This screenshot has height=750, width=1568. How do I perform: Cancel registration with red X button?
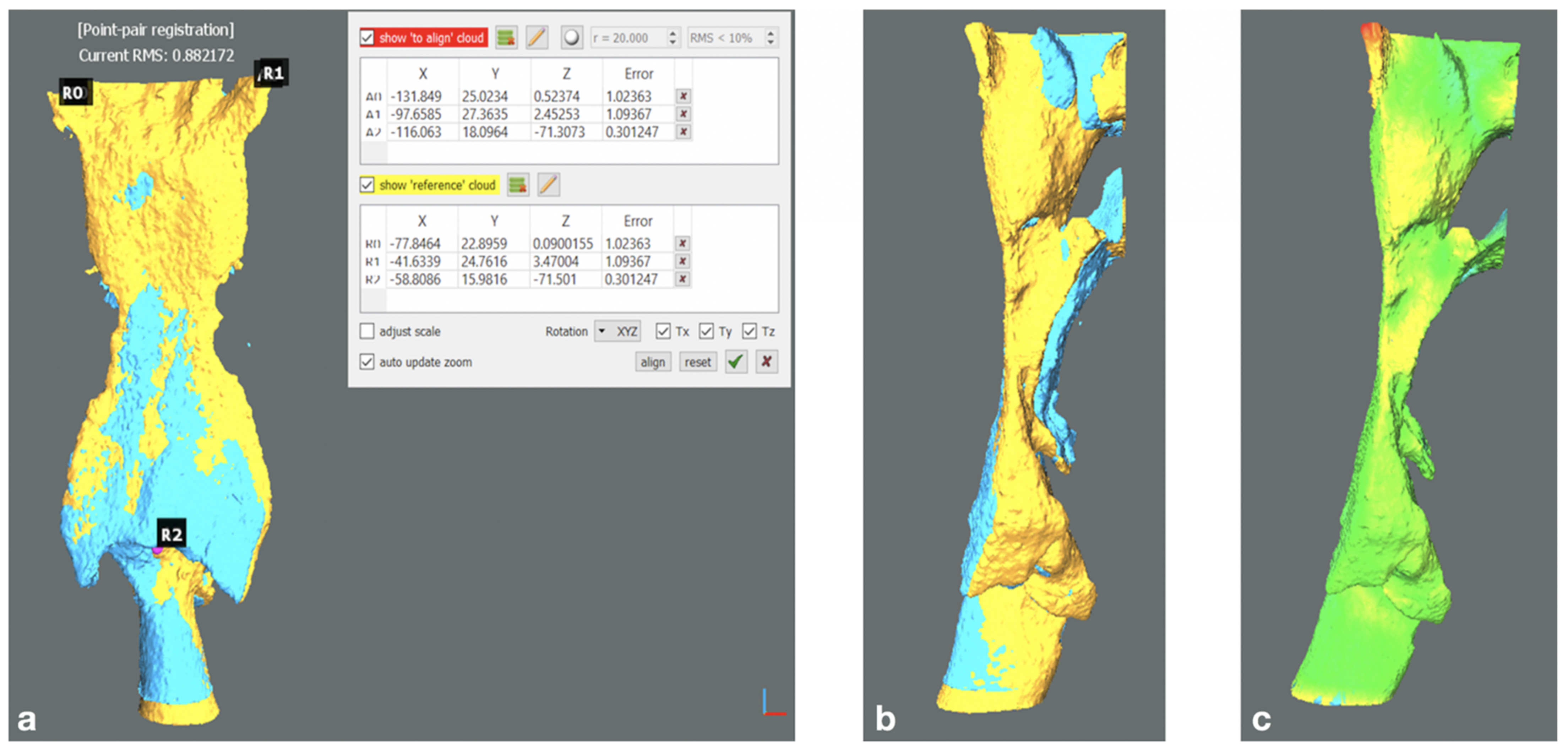tap(766, 362)
